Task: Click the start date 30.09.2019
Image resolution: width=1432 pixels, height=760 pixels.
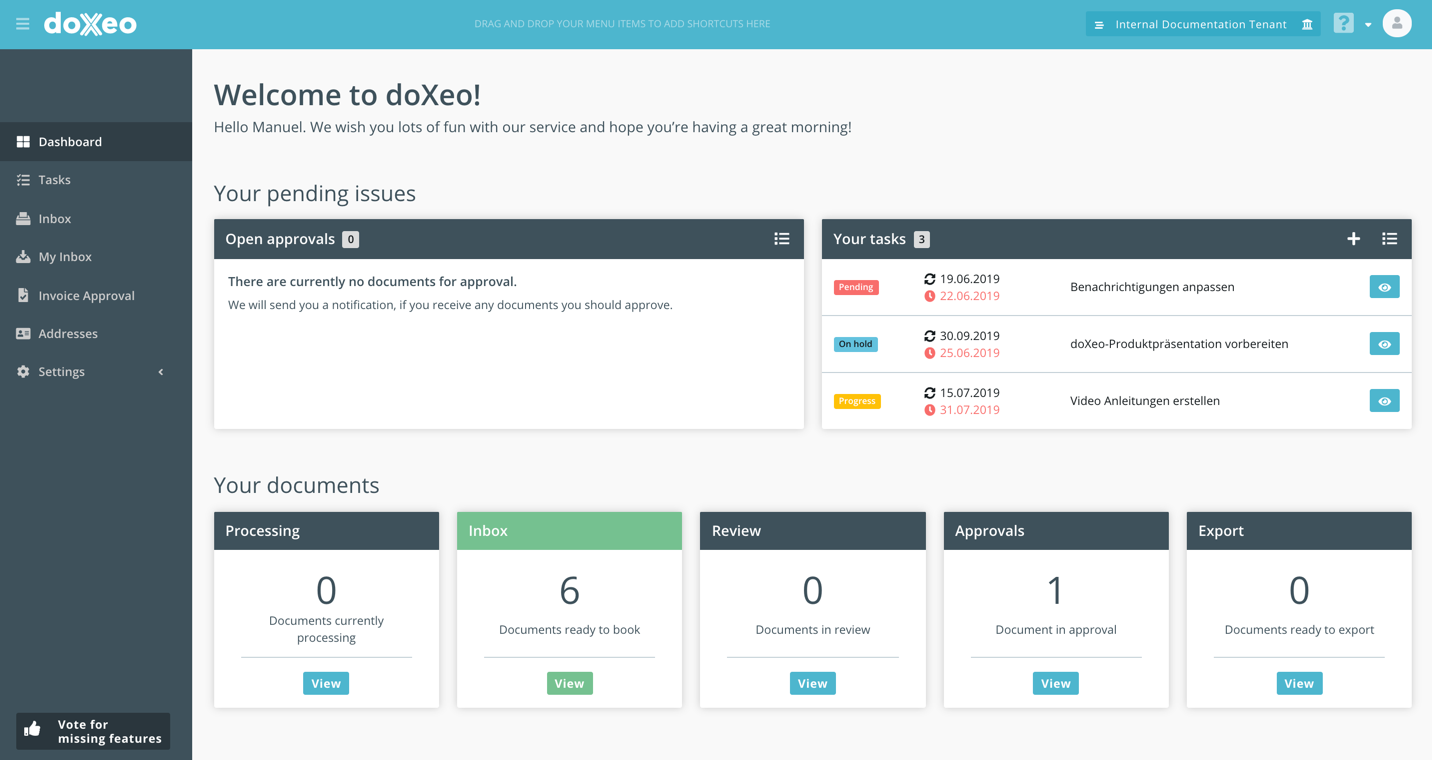Action: (969, 336)
